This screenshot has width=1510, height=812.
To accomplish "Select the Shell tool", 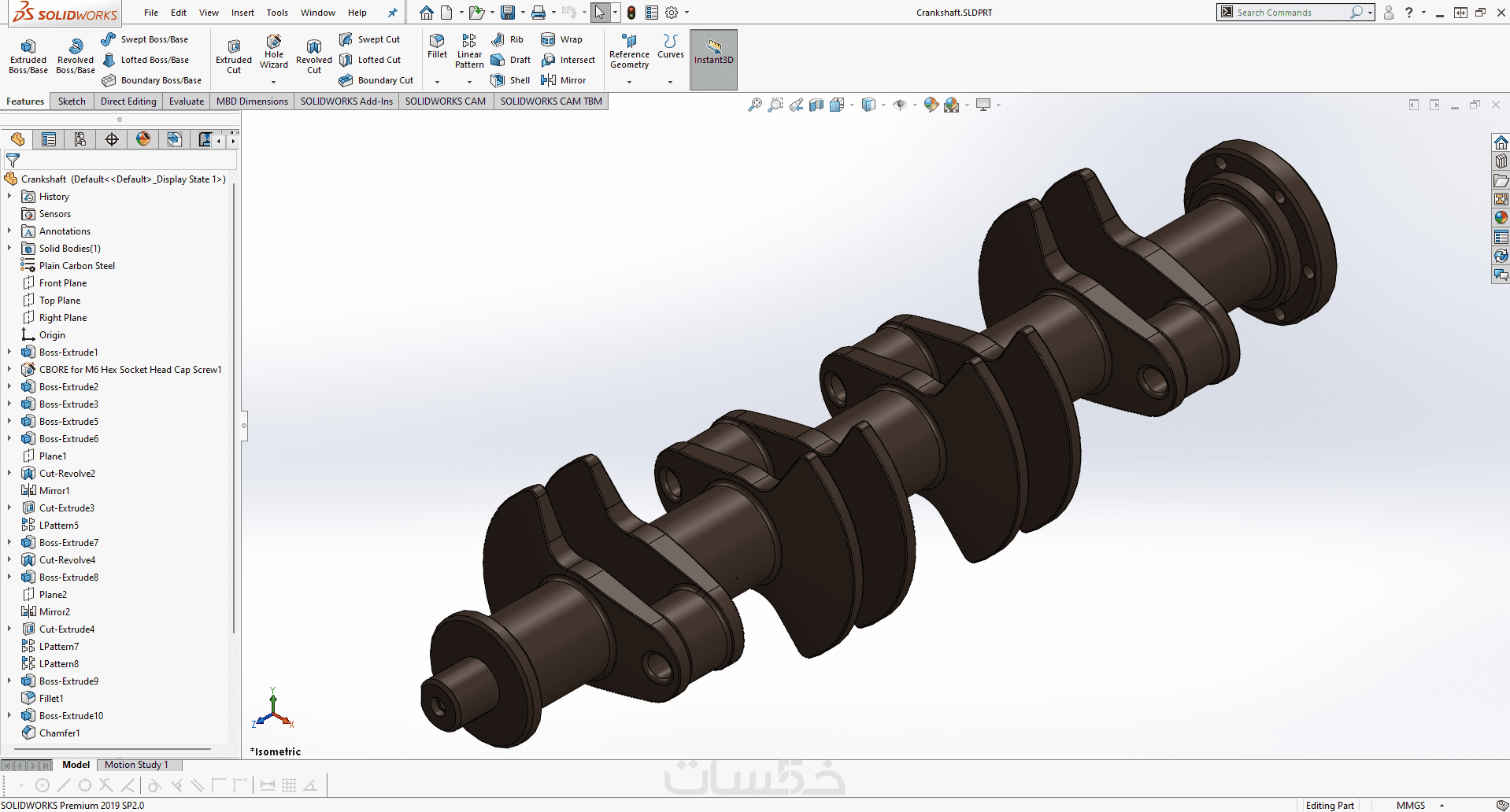I will tap(510, 80).
